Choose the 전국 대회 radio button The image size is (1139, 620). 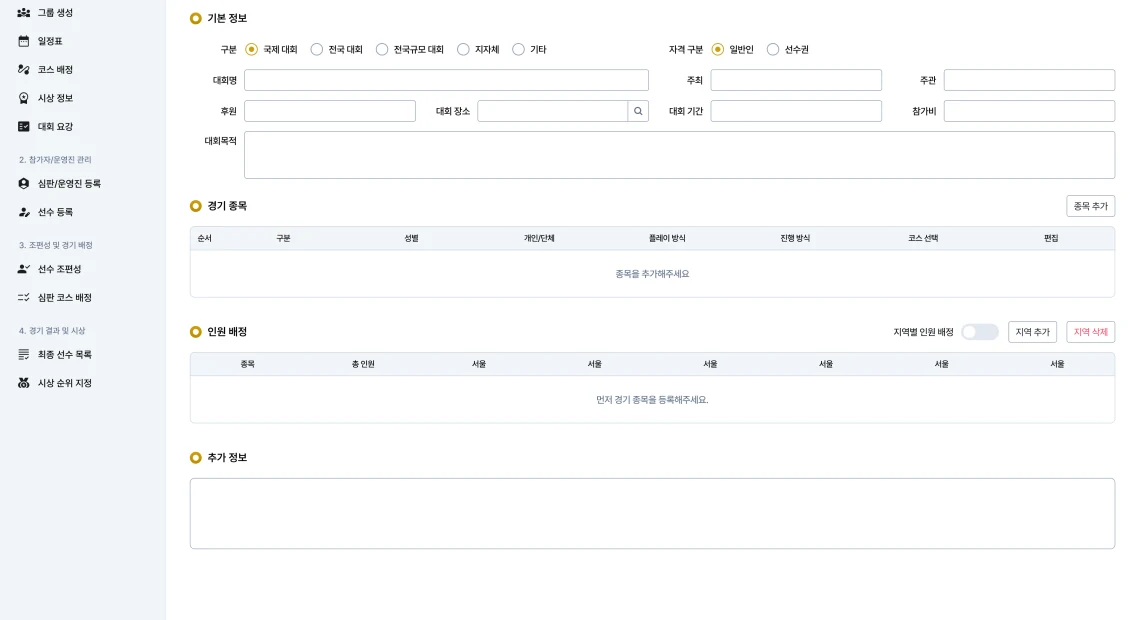coord(317,49)
